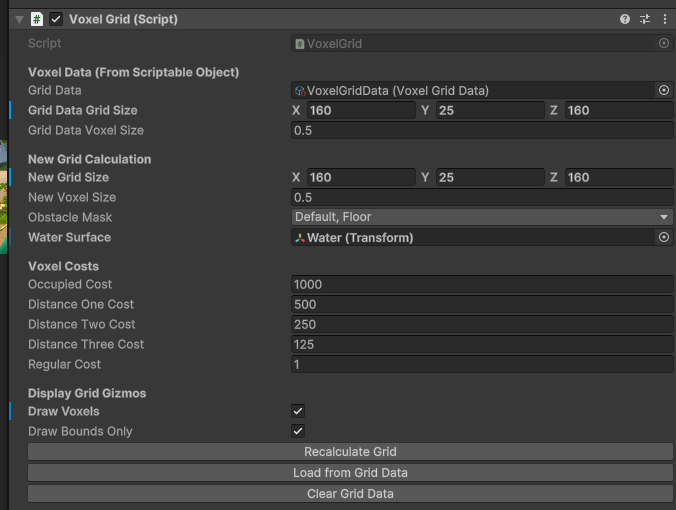Click the VoxelGrid script object picker

coord(664,43)
